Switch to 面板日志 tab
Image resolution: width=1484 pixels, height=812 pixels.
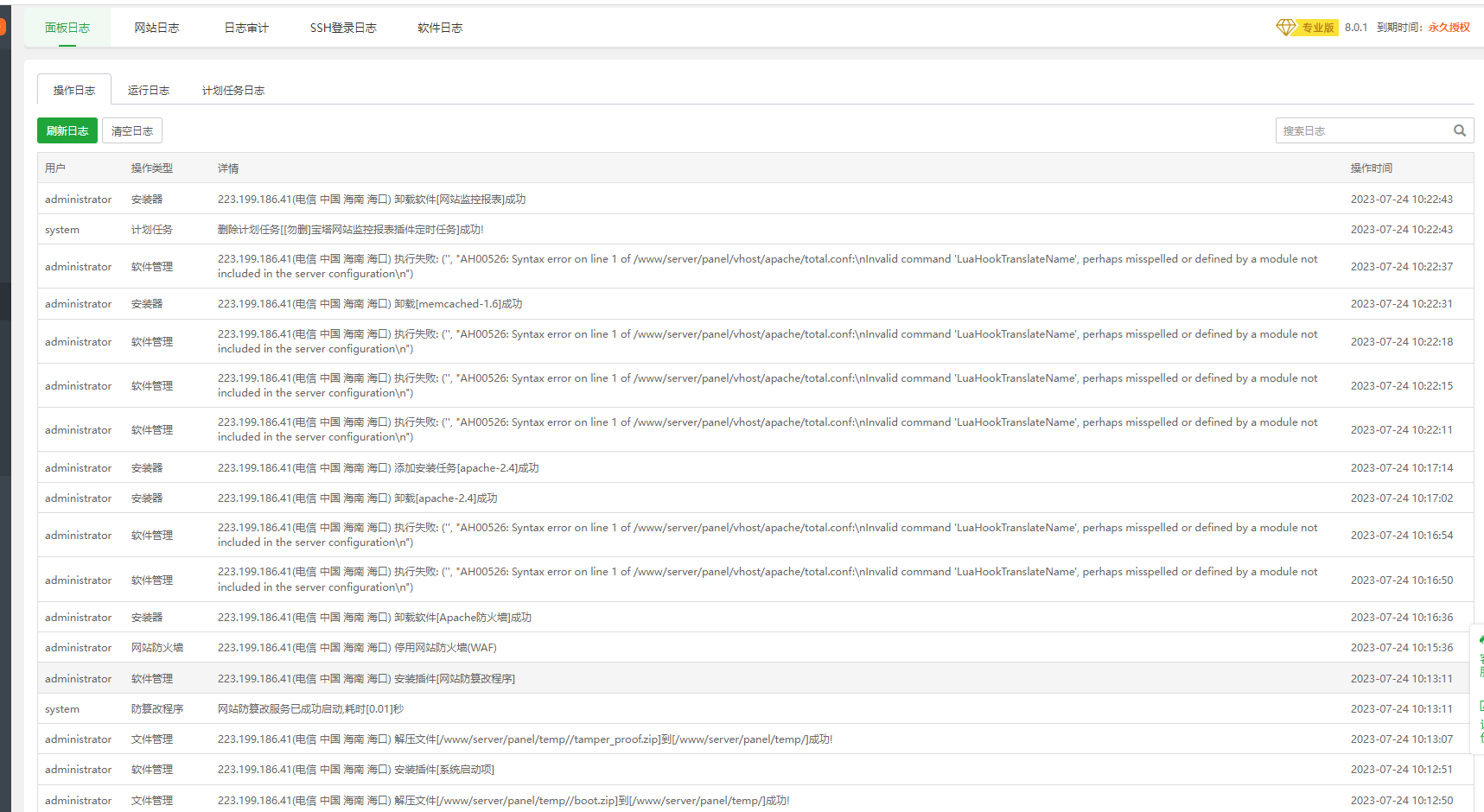coord(67,28)
